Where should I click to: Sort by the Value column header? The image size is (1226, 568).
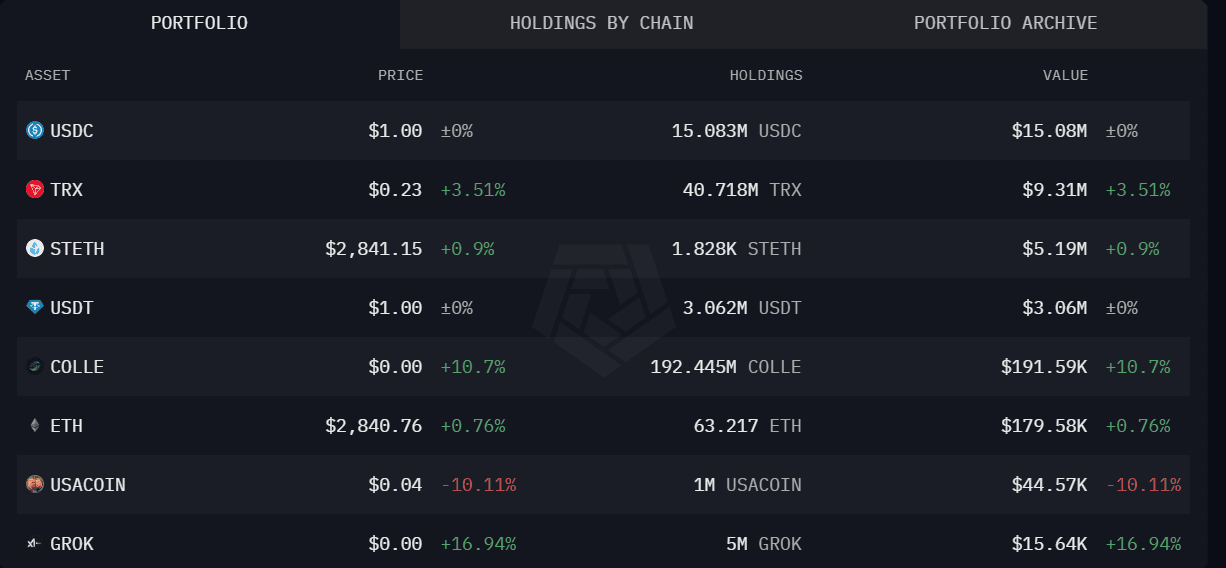[1065, 75]
